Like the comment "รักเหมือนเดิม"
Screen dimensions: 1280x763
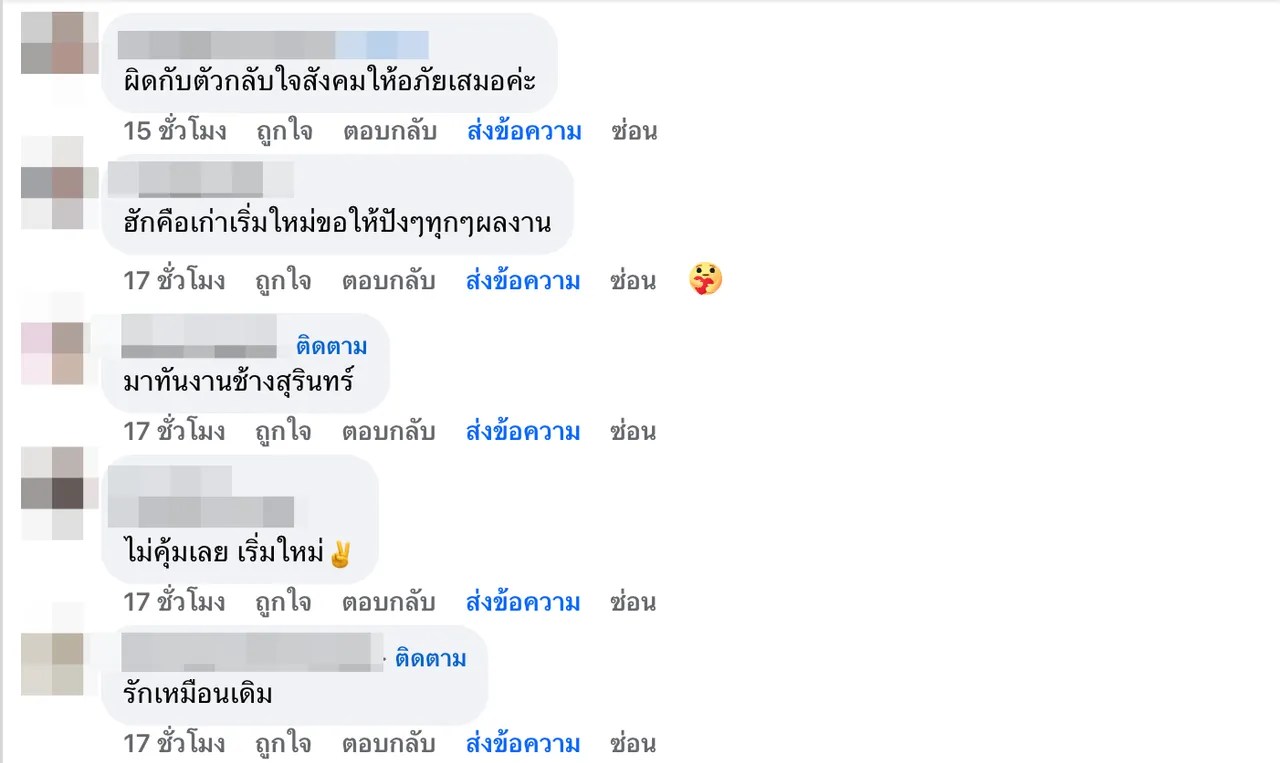(x=283, y=744)
